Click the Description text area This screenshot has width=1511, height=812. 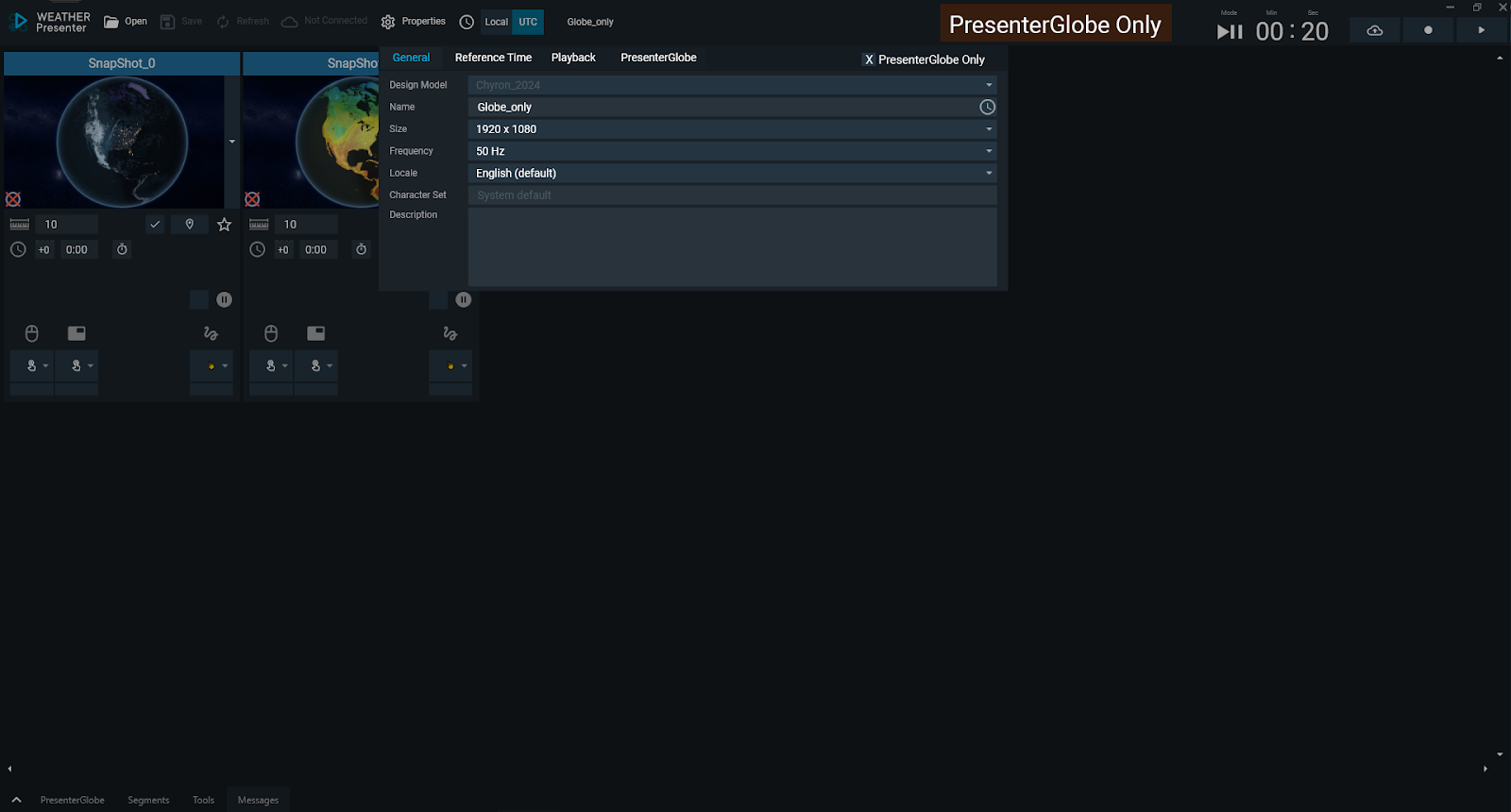click(x=732, y=246)
